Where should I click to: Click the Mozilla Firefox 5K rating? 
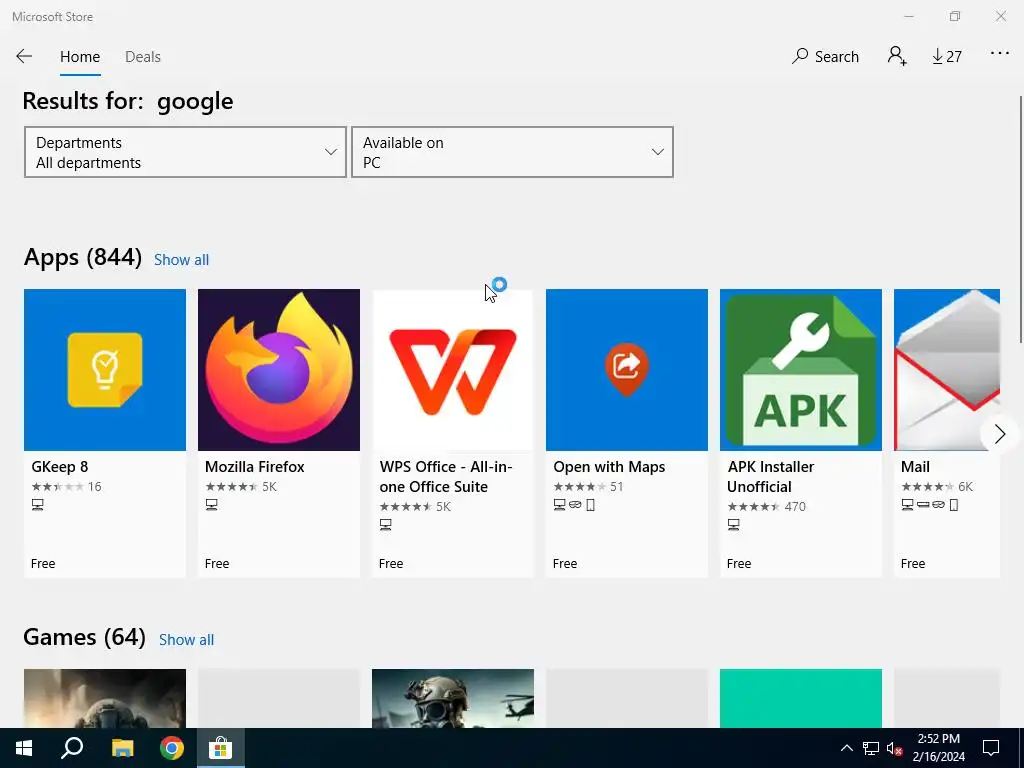pos(241,487)
